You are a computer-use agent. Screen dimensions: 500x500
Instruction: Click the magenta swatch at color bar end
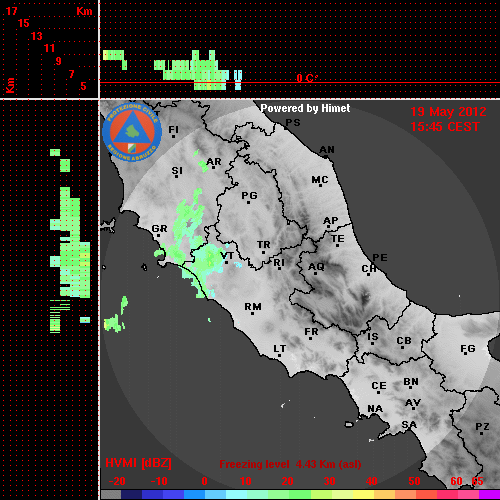point(489,495)
